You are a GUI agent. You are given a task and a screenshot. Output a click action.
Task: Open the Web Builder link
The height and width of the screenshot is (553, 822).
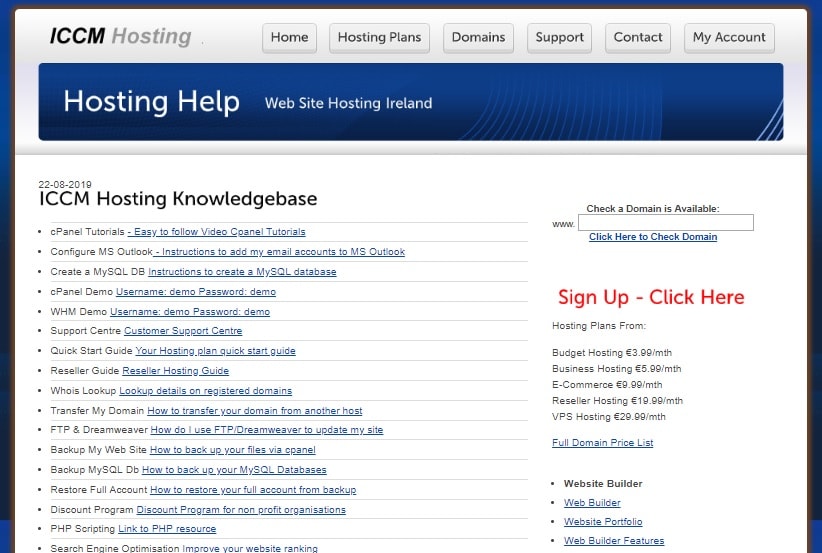click(592, 503)
